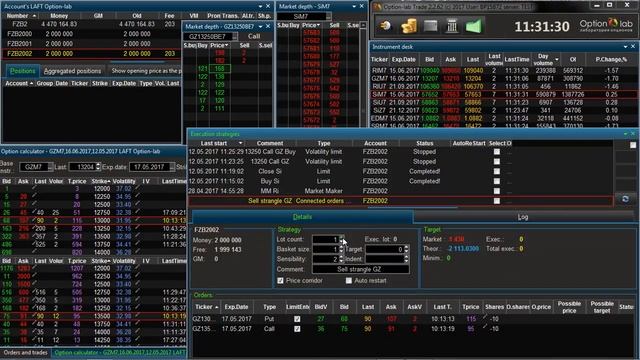This screenshot has height=360, width=640.
Task: Click Option-lab Trade title bar app icon
Action: click(378, 7)
